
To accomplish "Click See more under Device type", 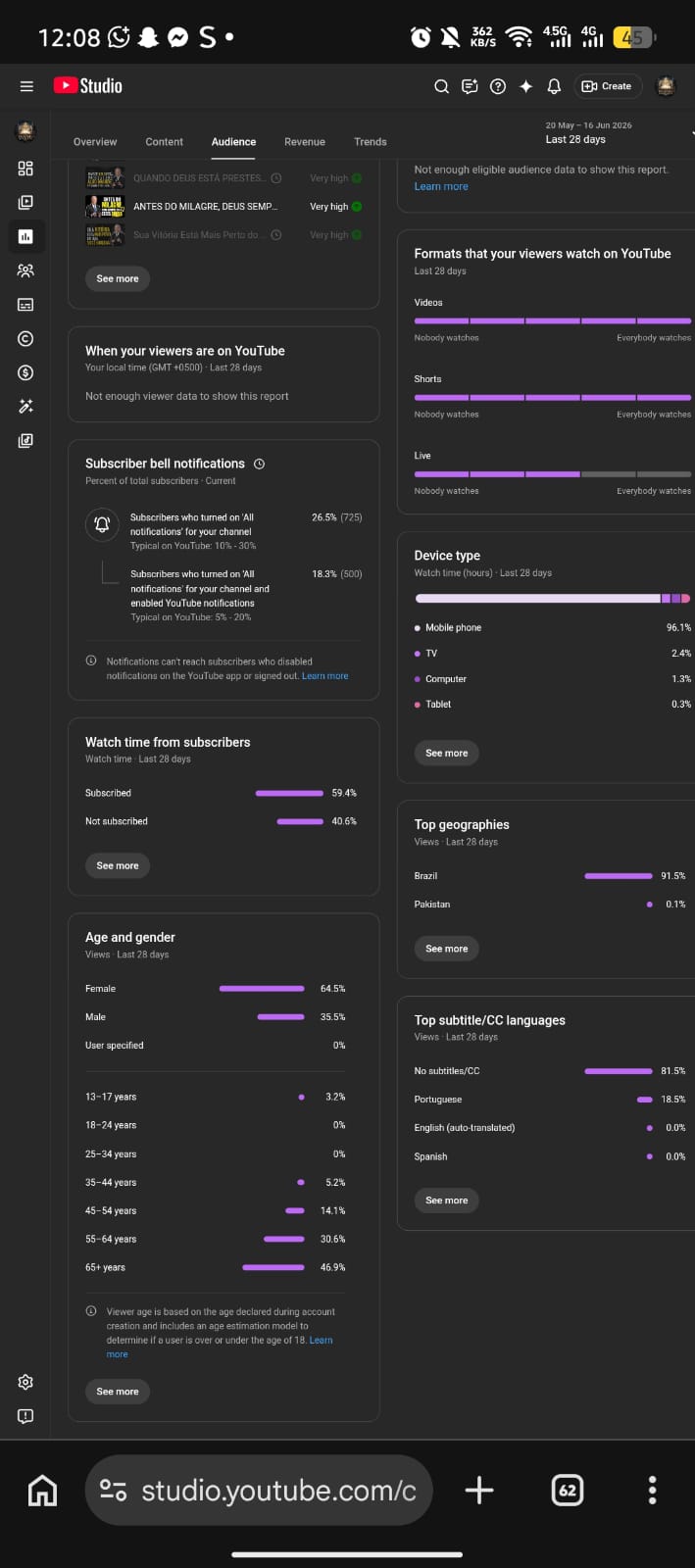I will [x=447, y=753].
